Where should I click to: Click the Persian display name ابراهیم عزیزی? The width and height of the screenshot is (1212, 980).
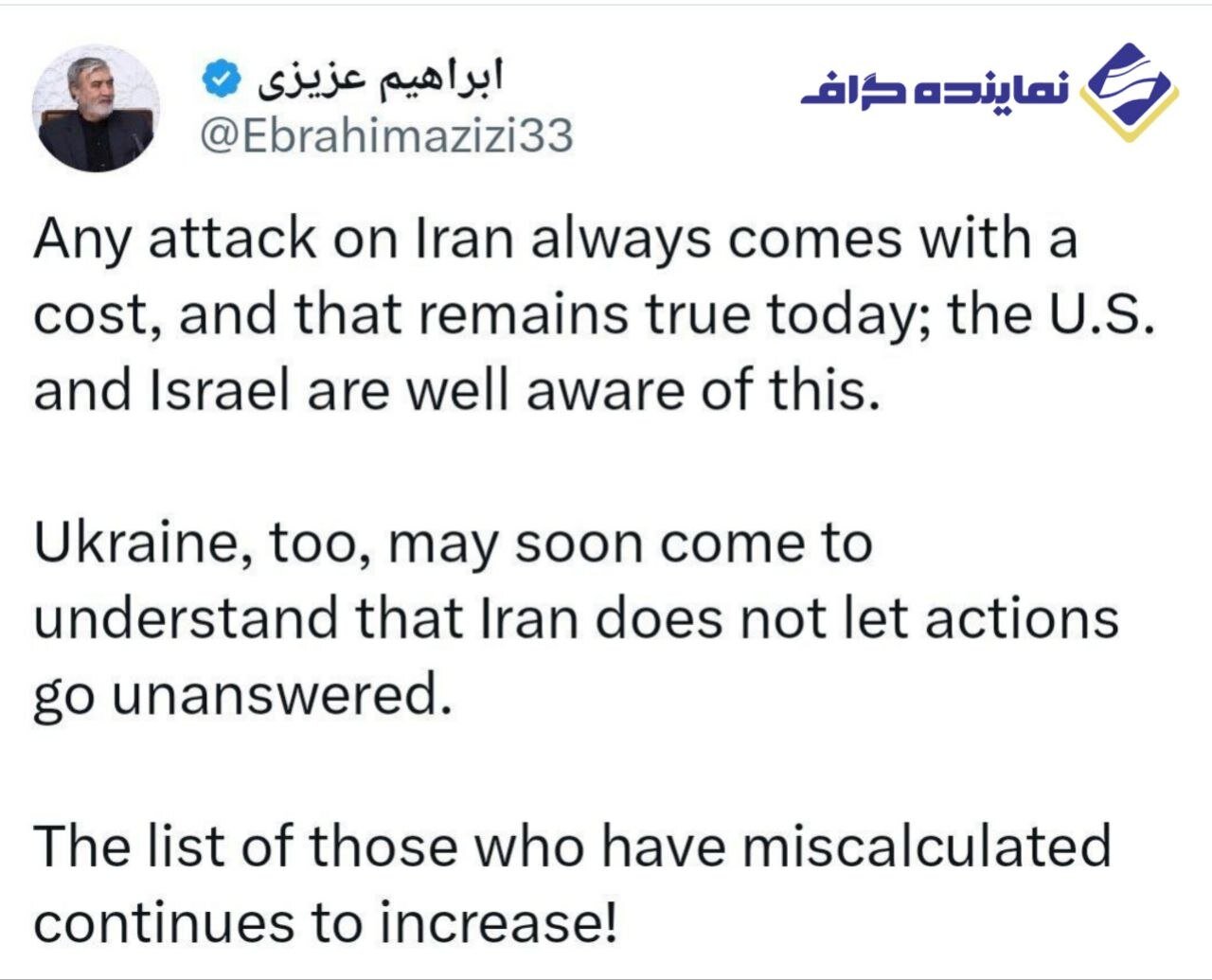(381, 80)
